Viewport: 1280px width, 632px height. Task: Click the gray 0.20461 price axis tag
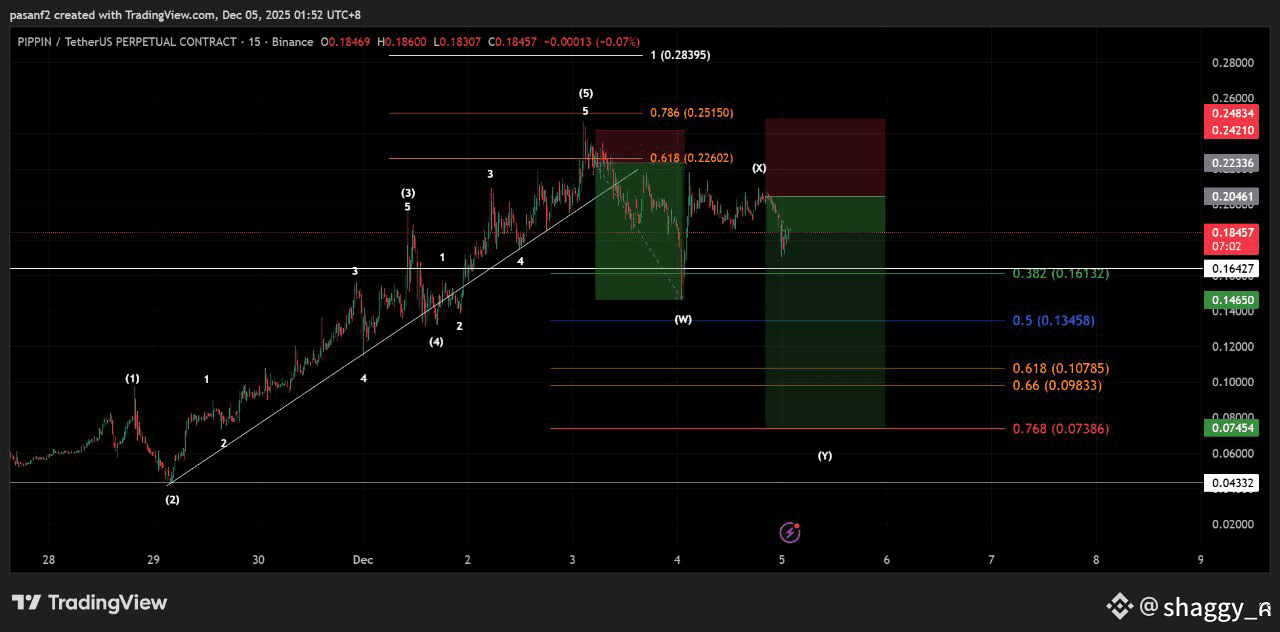click(x=1233, y=198)
